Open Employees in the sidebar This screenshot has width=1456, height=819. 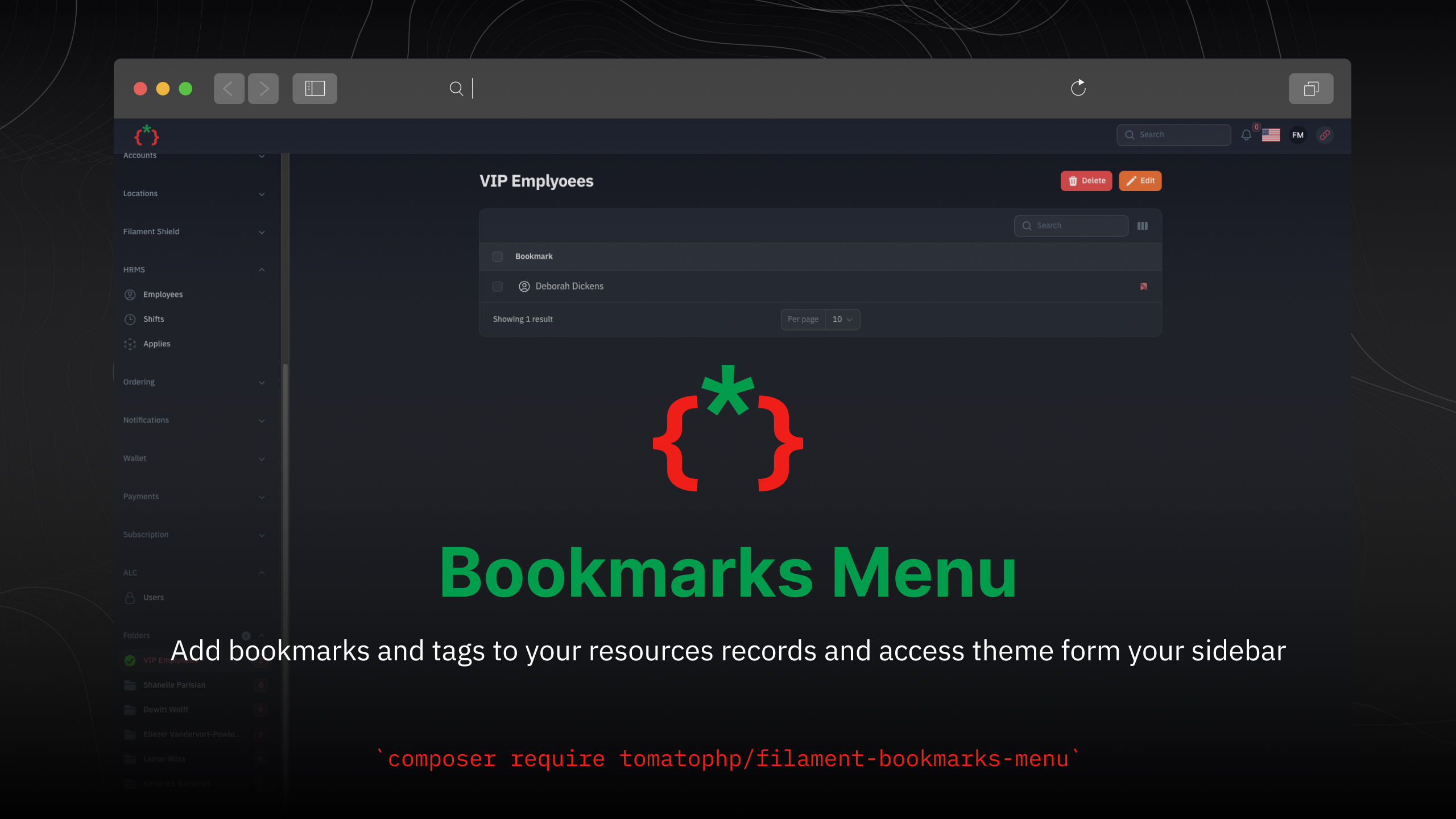(163, 295)
